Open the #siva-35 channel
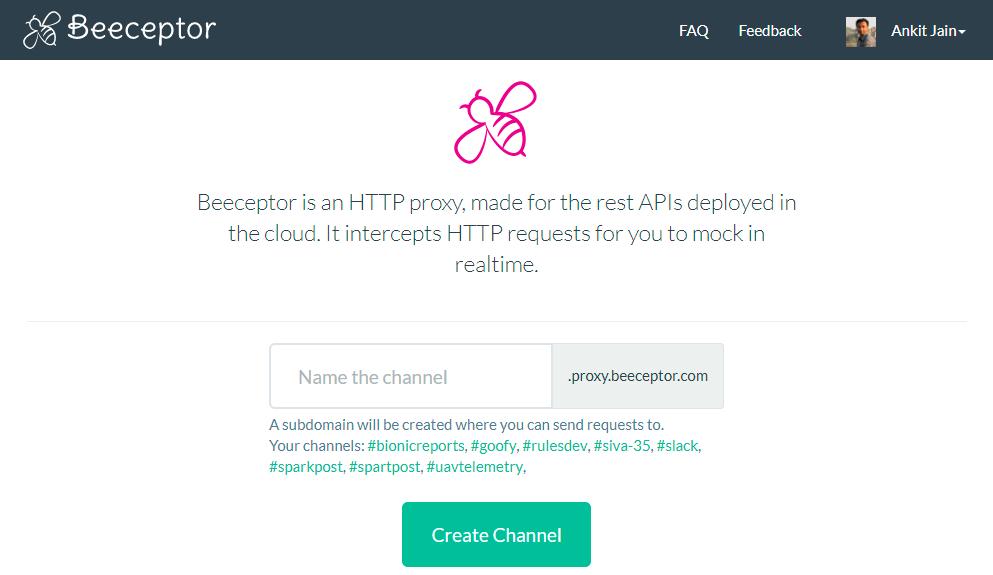This screenshot has height=575, width=993. pyautogui.click(x=622, y=446)
